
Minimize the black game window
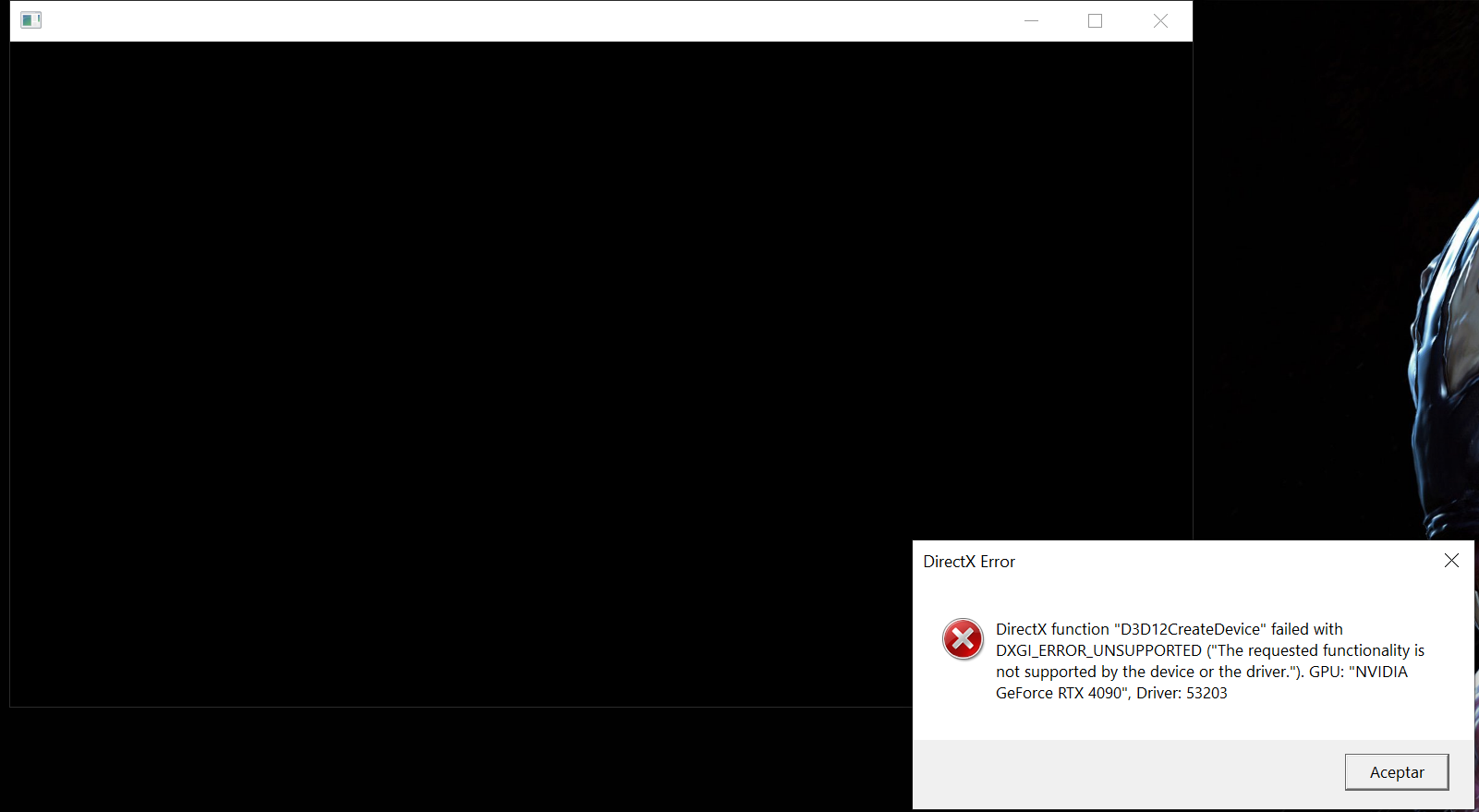click(x=1031, y=20)
